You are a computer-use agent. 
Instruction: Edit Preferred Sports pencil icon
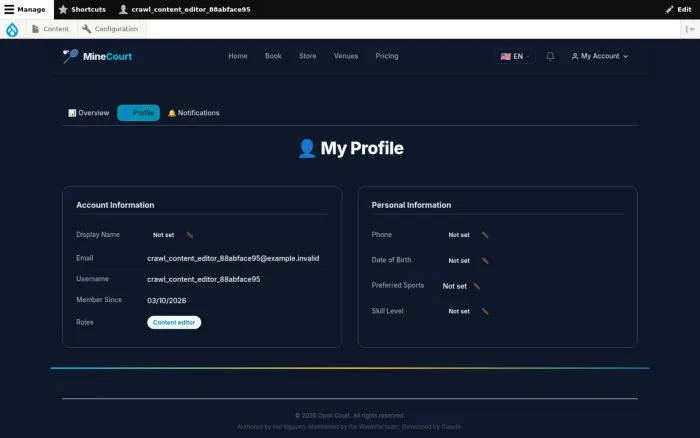coord(476,286)
